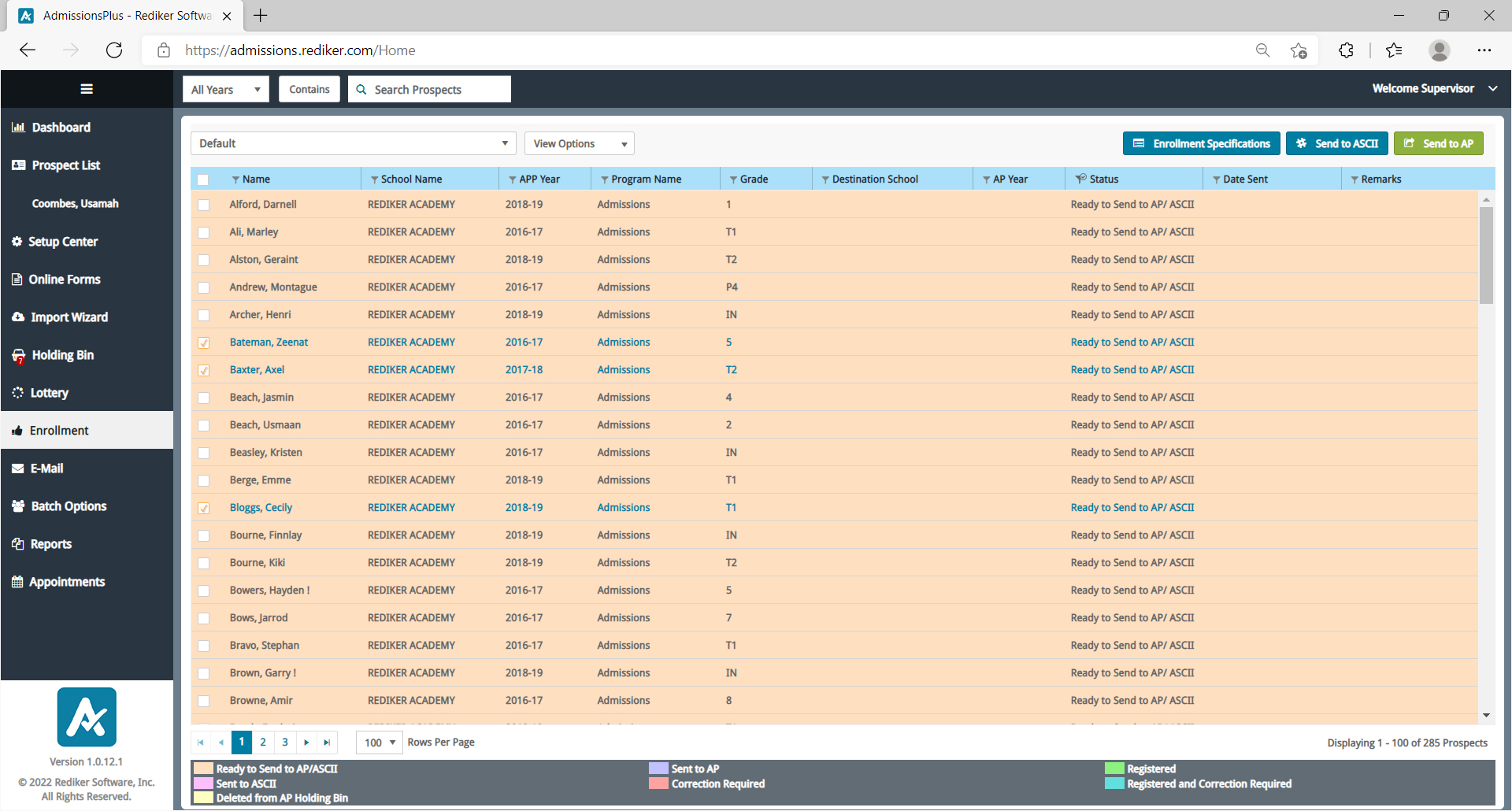This screenshot has height=811, width=1512.
Task: Click the Reports icon
Action: 17,544
